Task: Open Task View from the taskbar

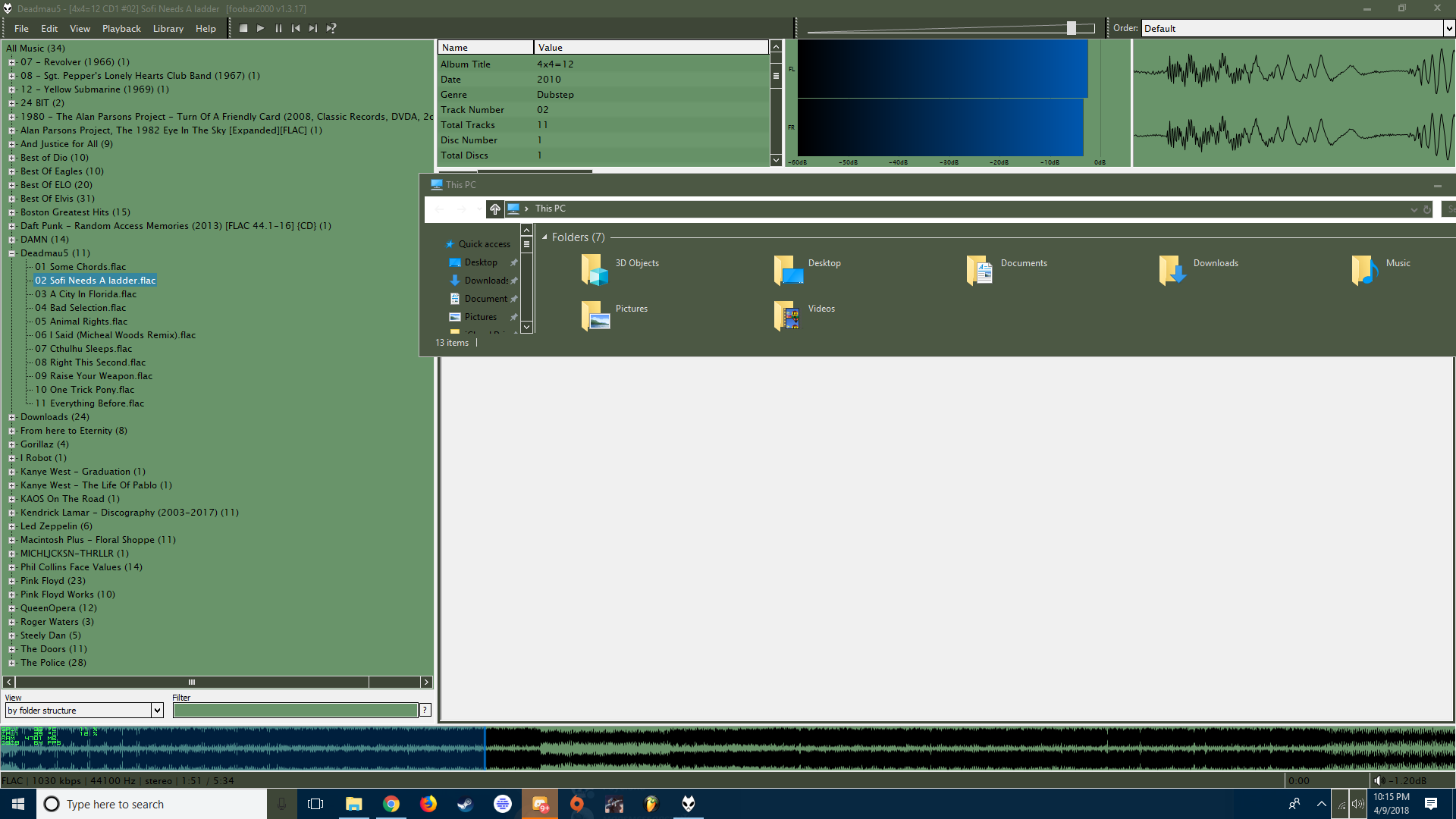Action: coord(315,804)
